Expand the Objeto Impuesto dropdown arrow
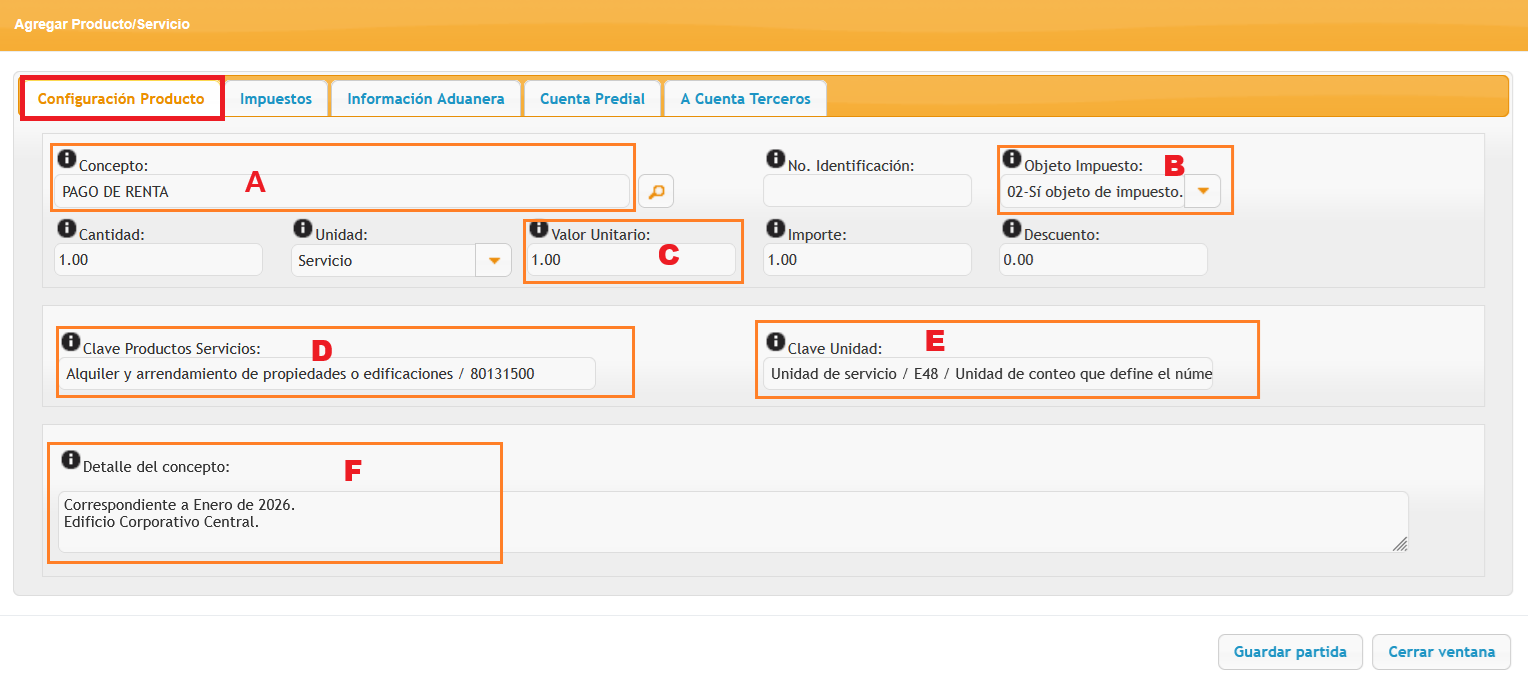Screen dimensions: 1528x680 pyautogui.click(x=1202, y=190)
